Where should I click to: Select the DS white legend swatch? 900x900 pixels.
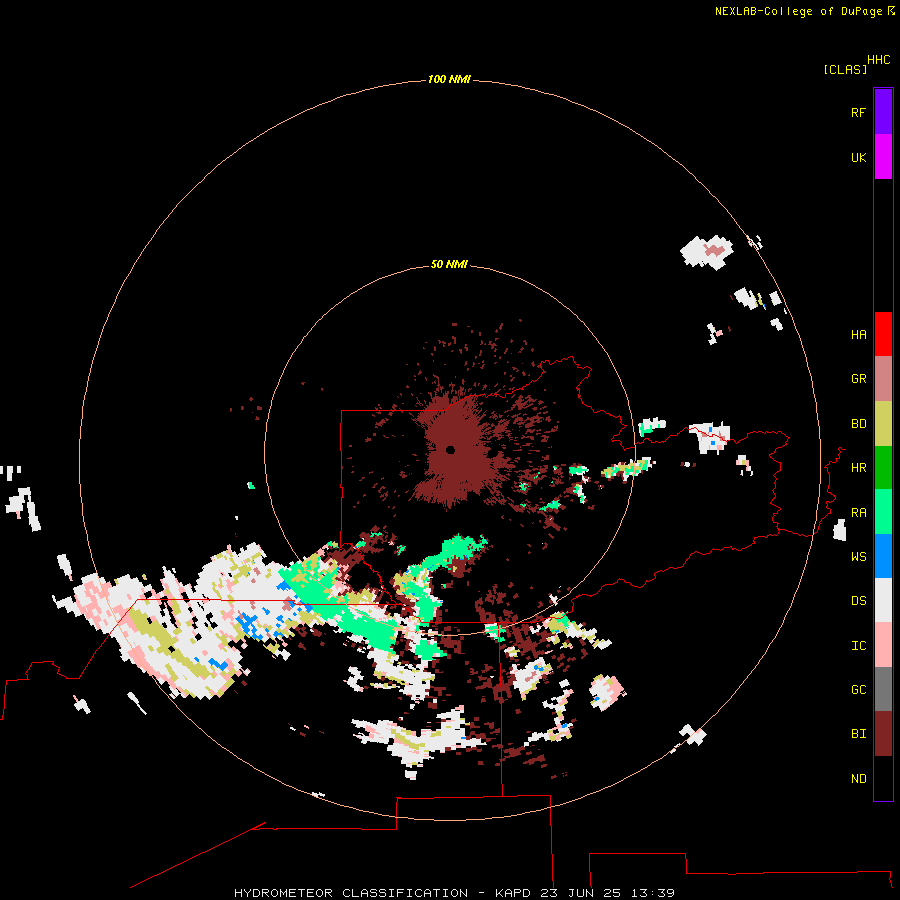pyautogui.click(x=883, y=600)
